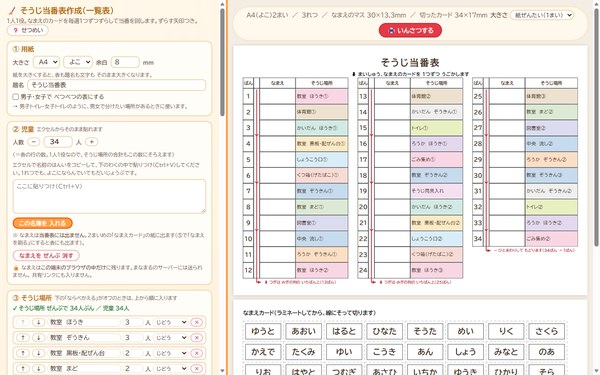Focus the 人数 count field showing 34
Screen dimensions: 600x375
click(x=58, y=142)
